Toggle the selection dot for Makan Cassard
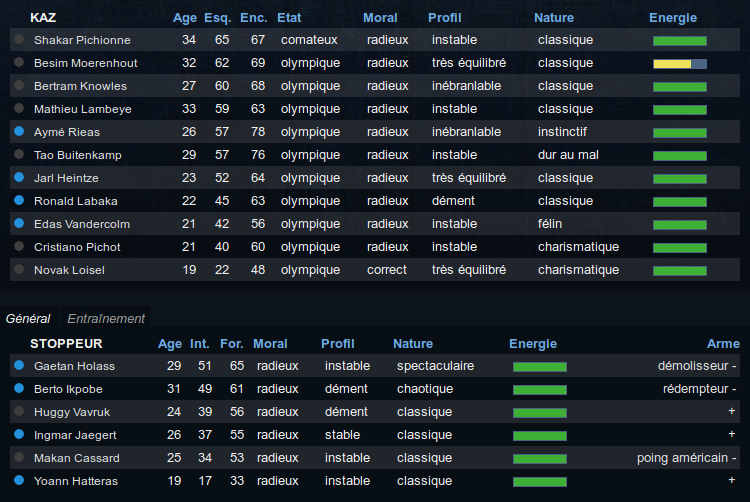This screenshot has width=750, height=502. click(19, 457)
